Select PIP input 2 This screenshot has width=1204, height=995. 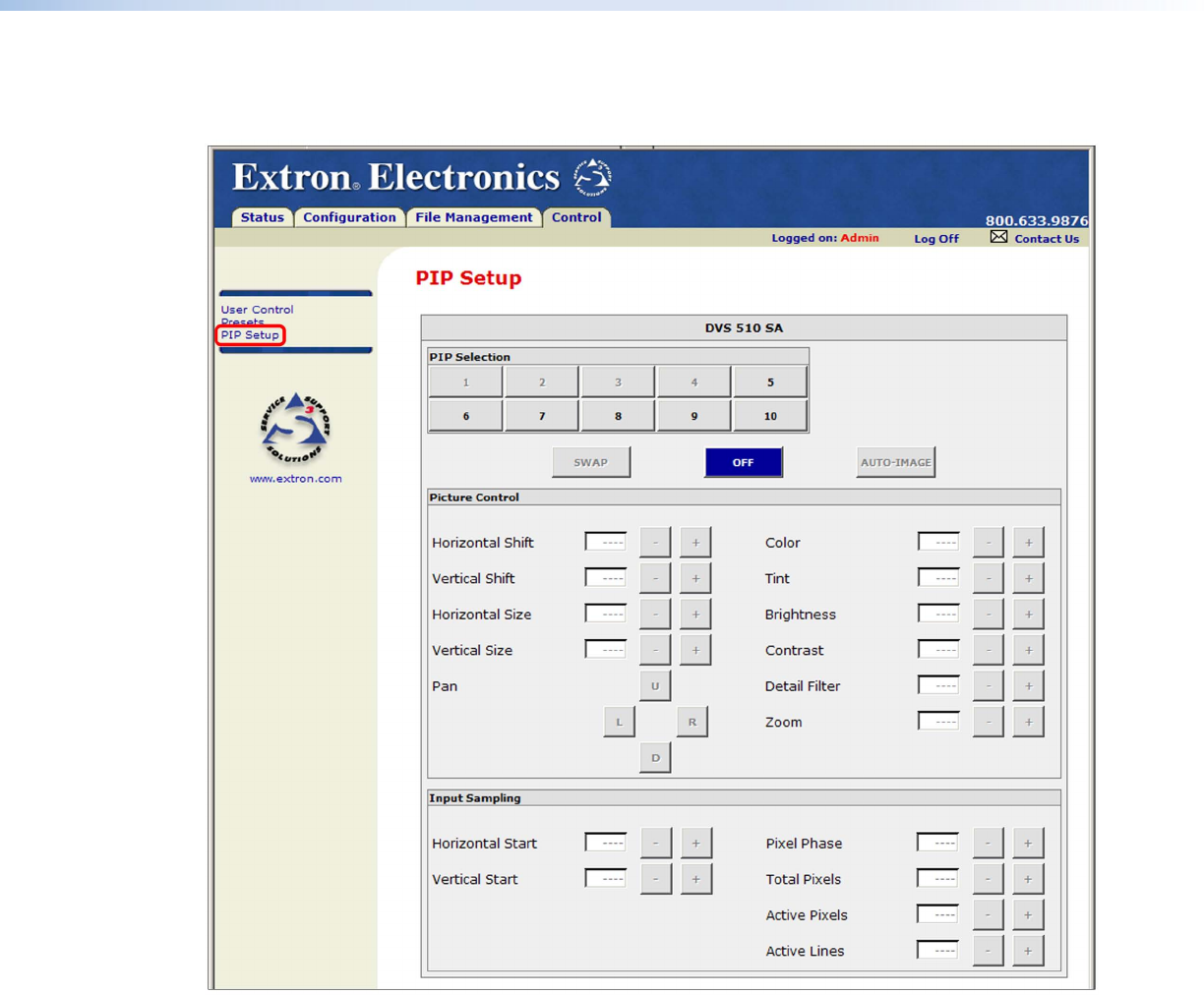point(542,381)
